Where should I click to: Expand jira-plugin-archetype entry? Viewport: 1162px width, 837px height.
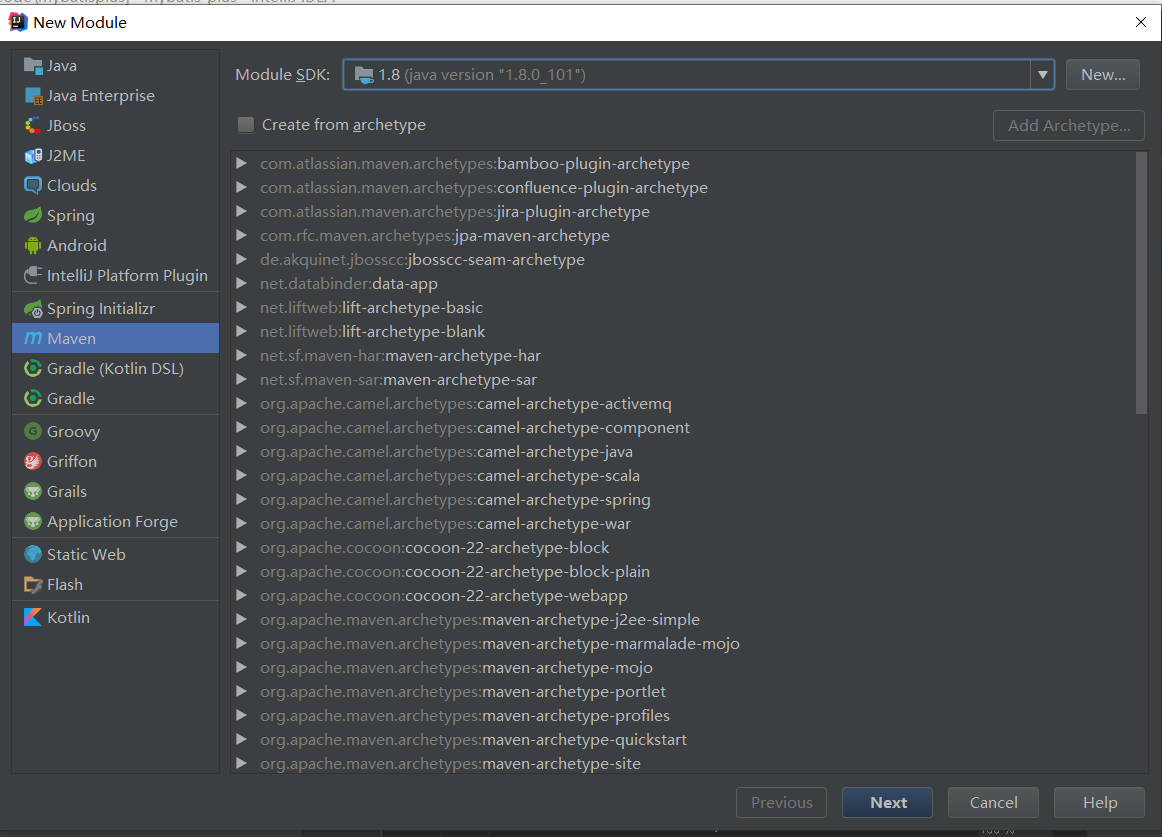(x=241, y=211)
